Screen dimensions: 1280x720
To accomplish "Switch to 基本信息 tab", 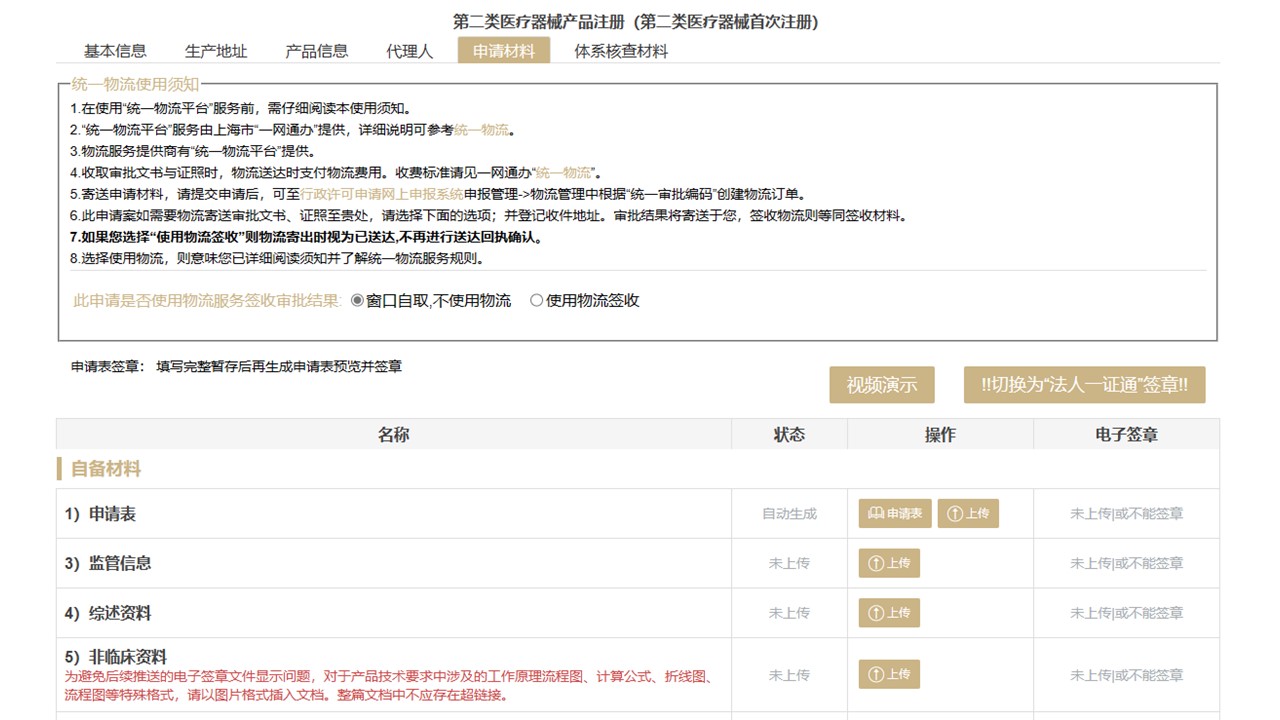I will click(115, 51).
